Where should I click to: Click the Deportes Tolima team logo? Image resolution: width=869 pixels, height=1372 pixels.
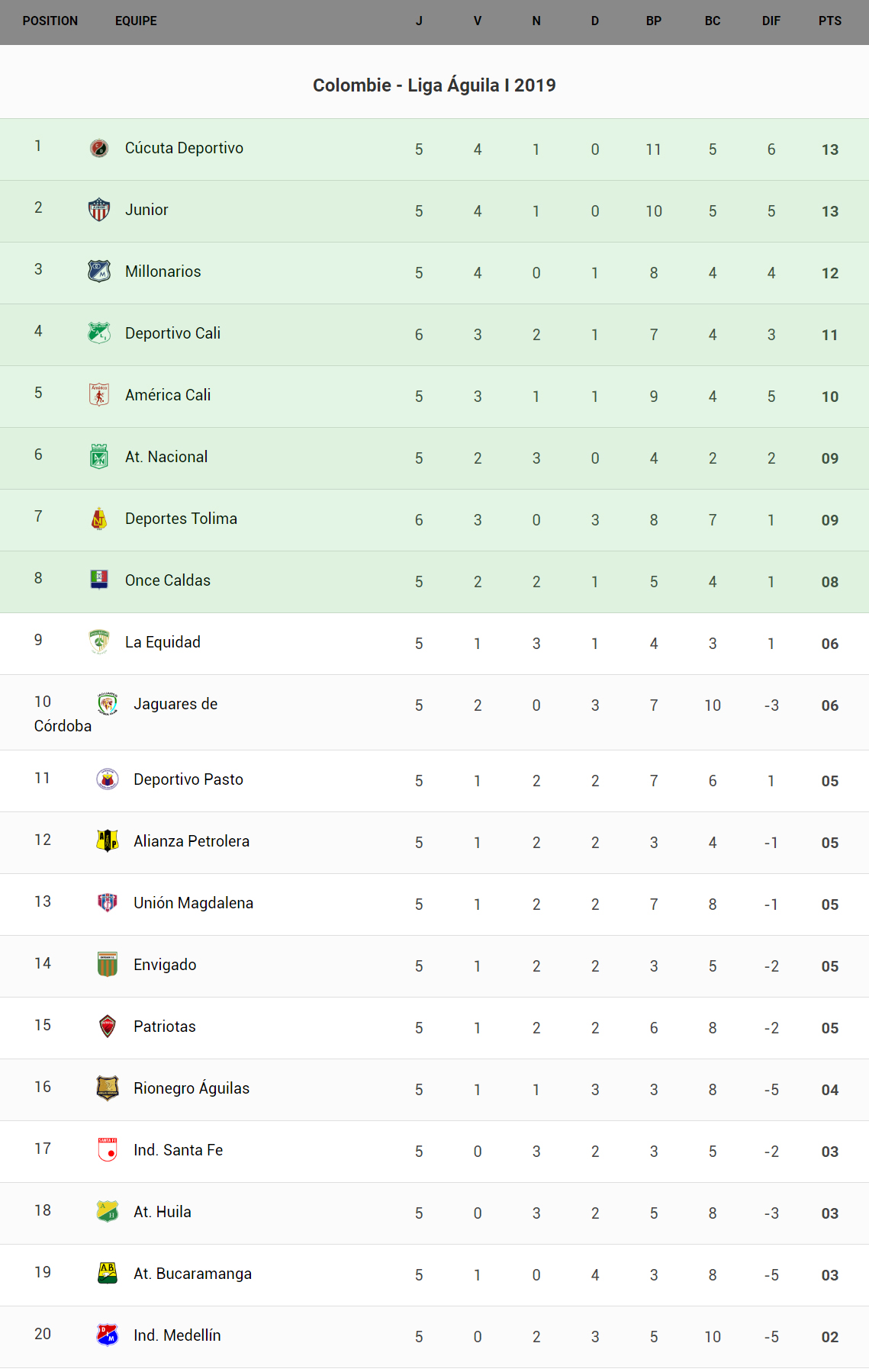pos(99,519)
